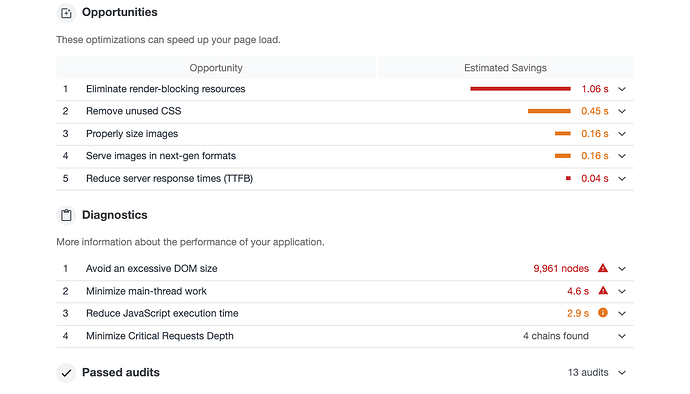This screenshot has height=394, width=690.
Task: Click the 2.9 s JavaScript execution value
Action: pyautogui.click(x=578, y=313)
